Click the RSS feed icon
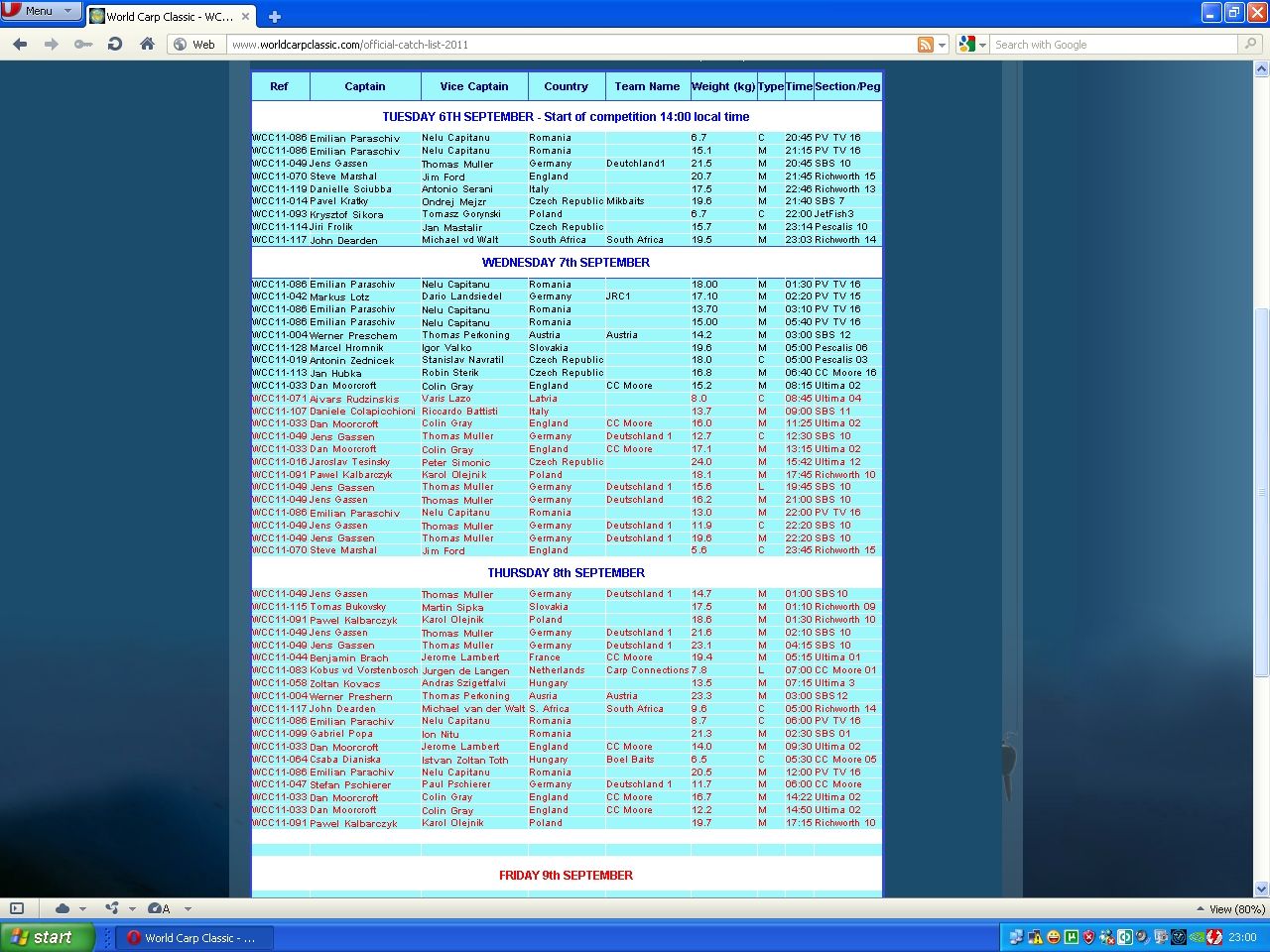This screenshot has width=1270, height=952. [x=925, y=45]
